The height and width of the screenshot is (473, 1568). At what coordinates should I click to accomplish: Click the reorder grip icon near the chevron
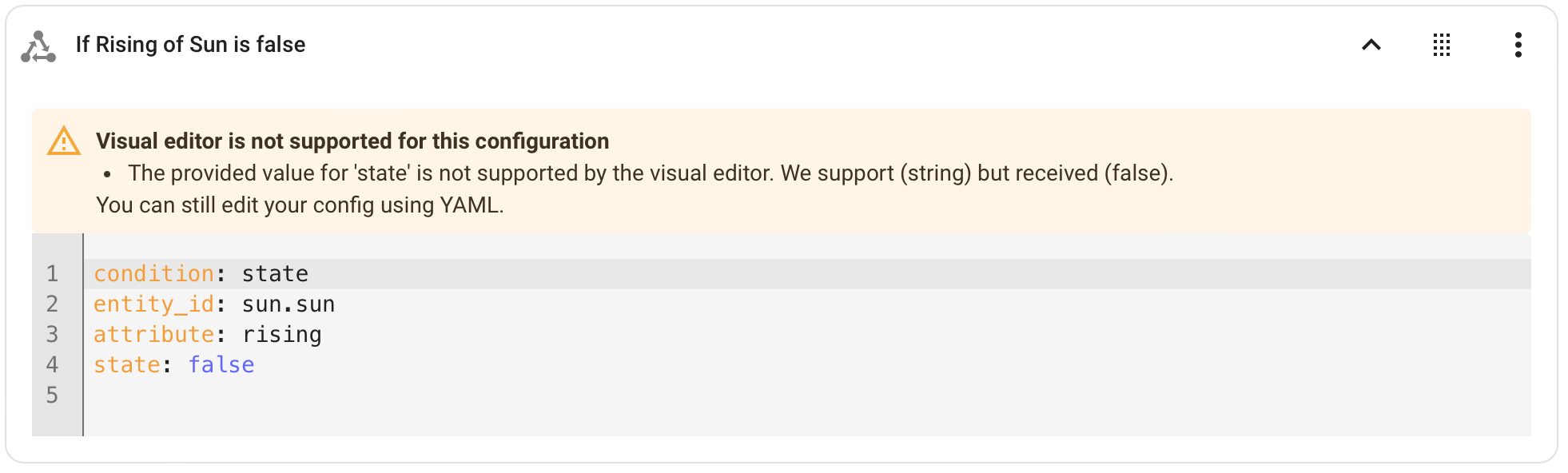(1442, 46)
